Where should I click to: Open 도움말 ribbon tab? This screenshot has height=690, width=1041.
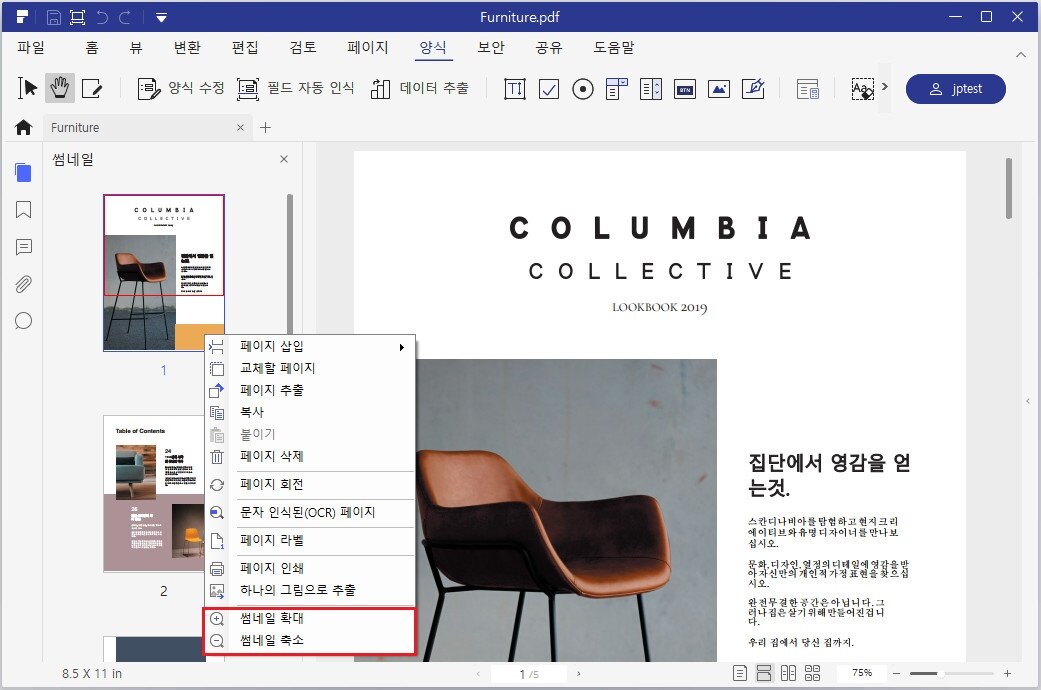[614, 48]
